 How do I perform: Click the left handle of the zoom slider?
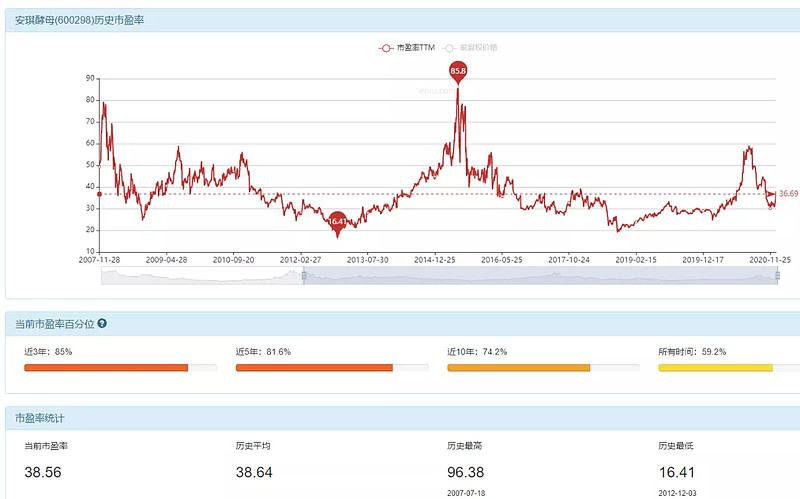coord(304,276)
